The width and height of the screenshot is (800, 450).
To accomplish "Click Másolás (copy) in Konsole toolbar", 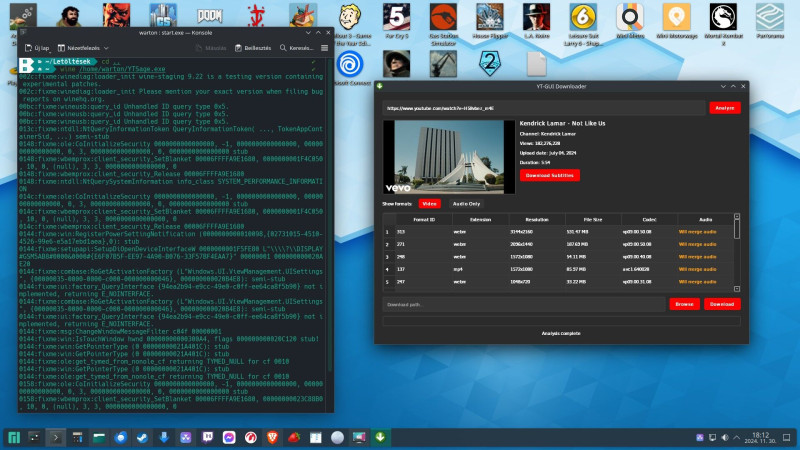I will 211,48.
